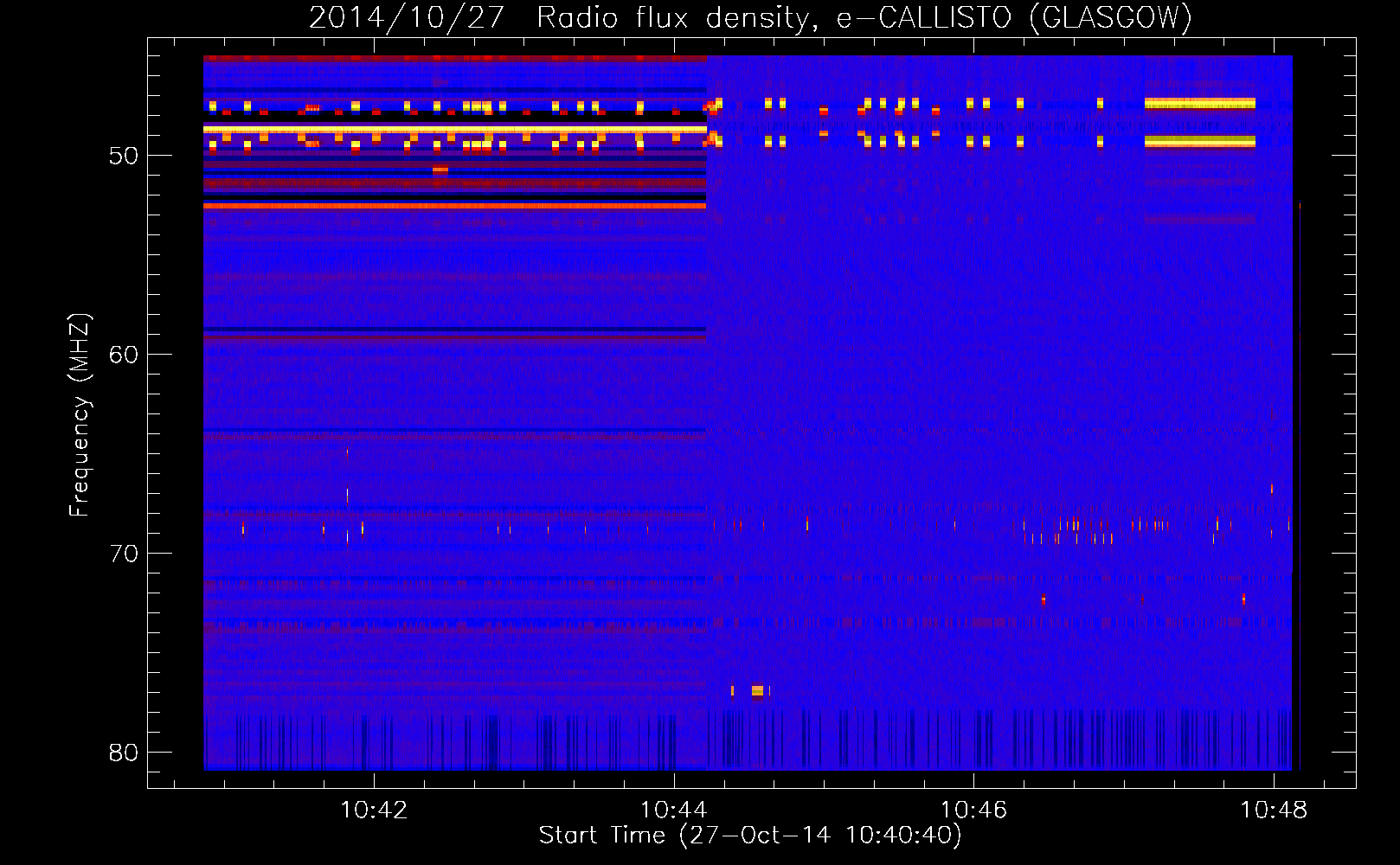The width and height of the screenshot is (1400, 865).
Task: Click the long orange band near 52.5 MHz
Action: [x=454, y=206]
